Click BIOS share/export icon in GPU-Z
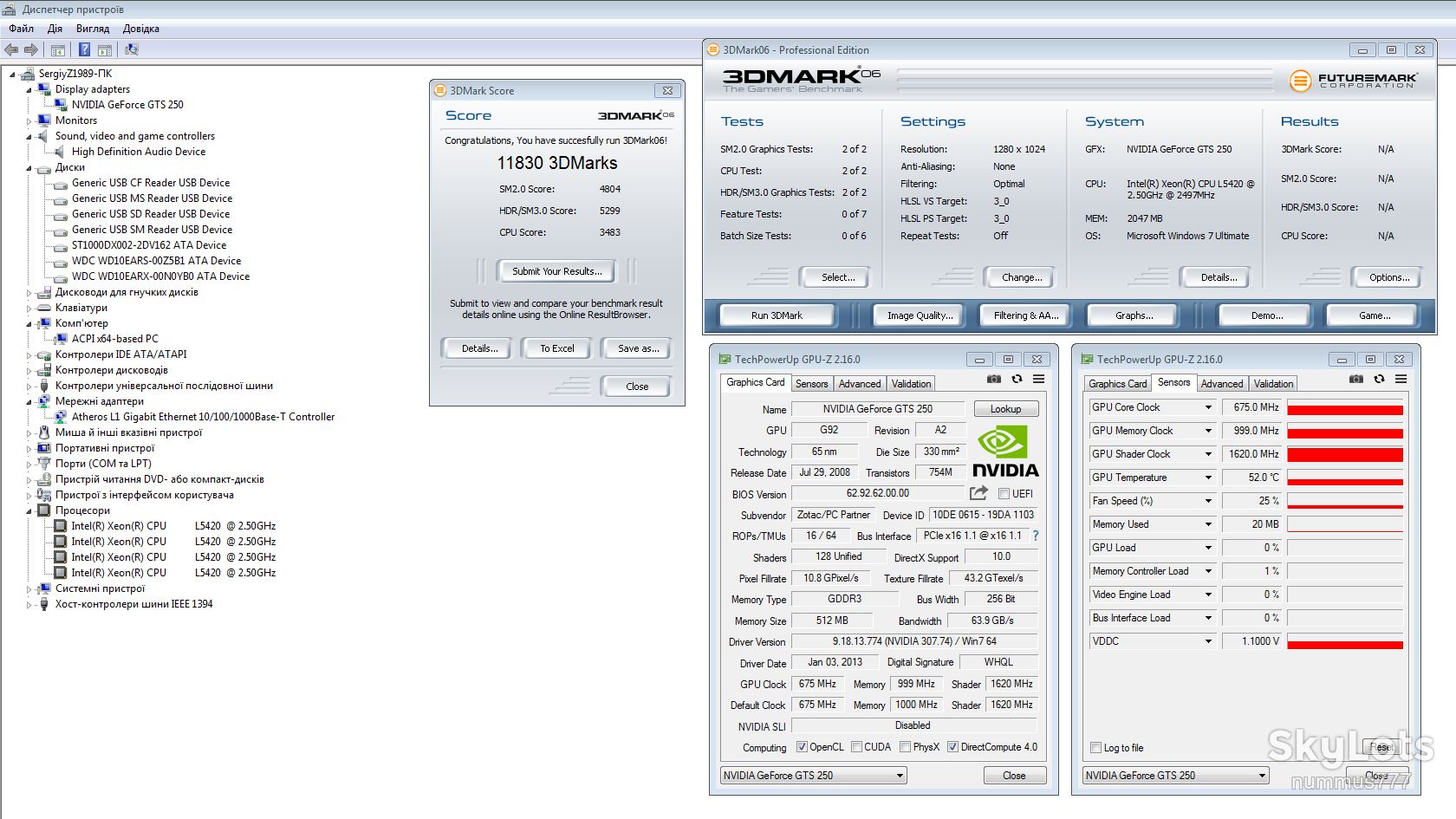Image resolution: width=1456 pixels, height=819 pixels. click(x=978, y=493)
